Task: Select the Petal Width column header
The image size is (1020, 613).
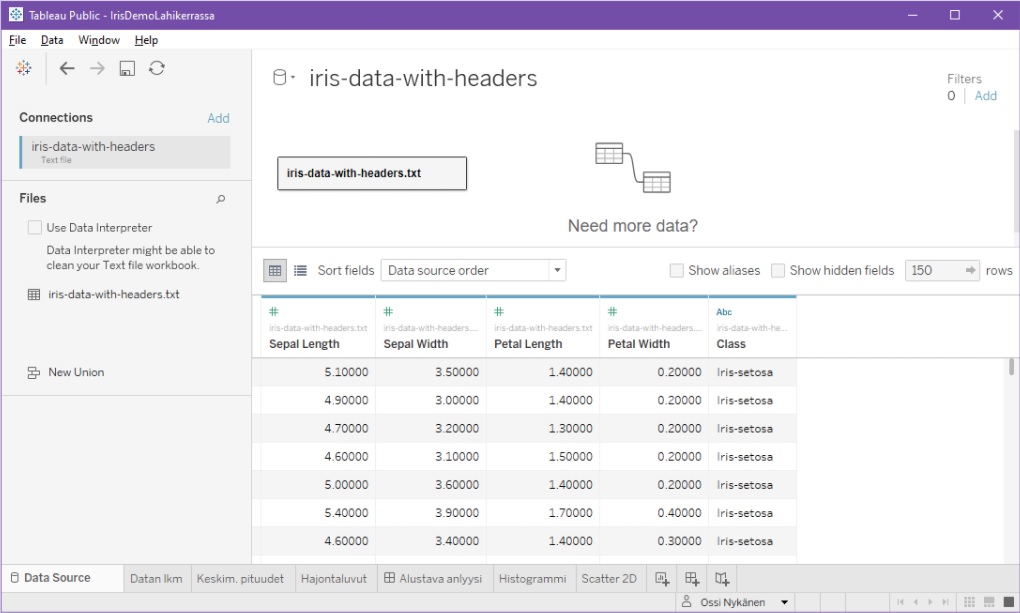Action: coord(654,326)
